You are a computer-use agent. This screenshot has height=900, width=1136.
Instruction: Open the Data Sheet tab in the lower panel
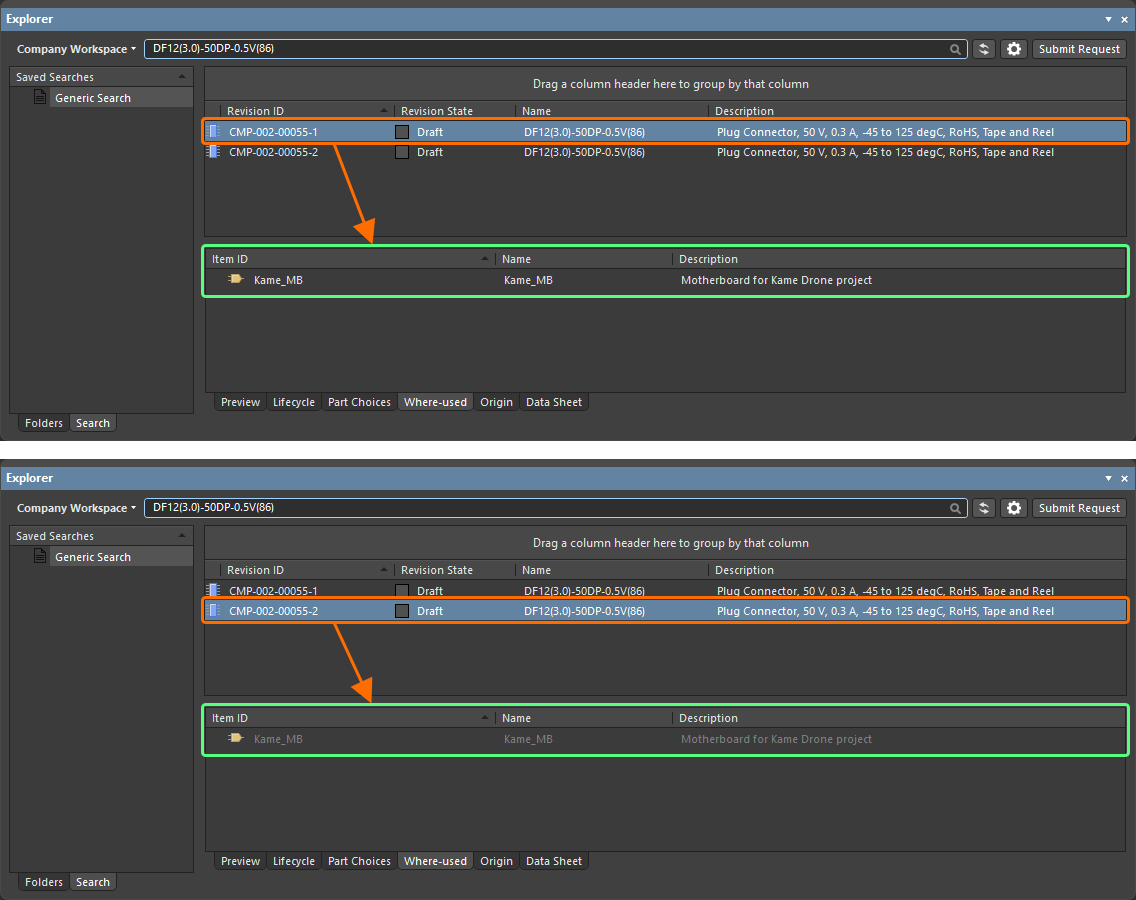pos(553,861)
